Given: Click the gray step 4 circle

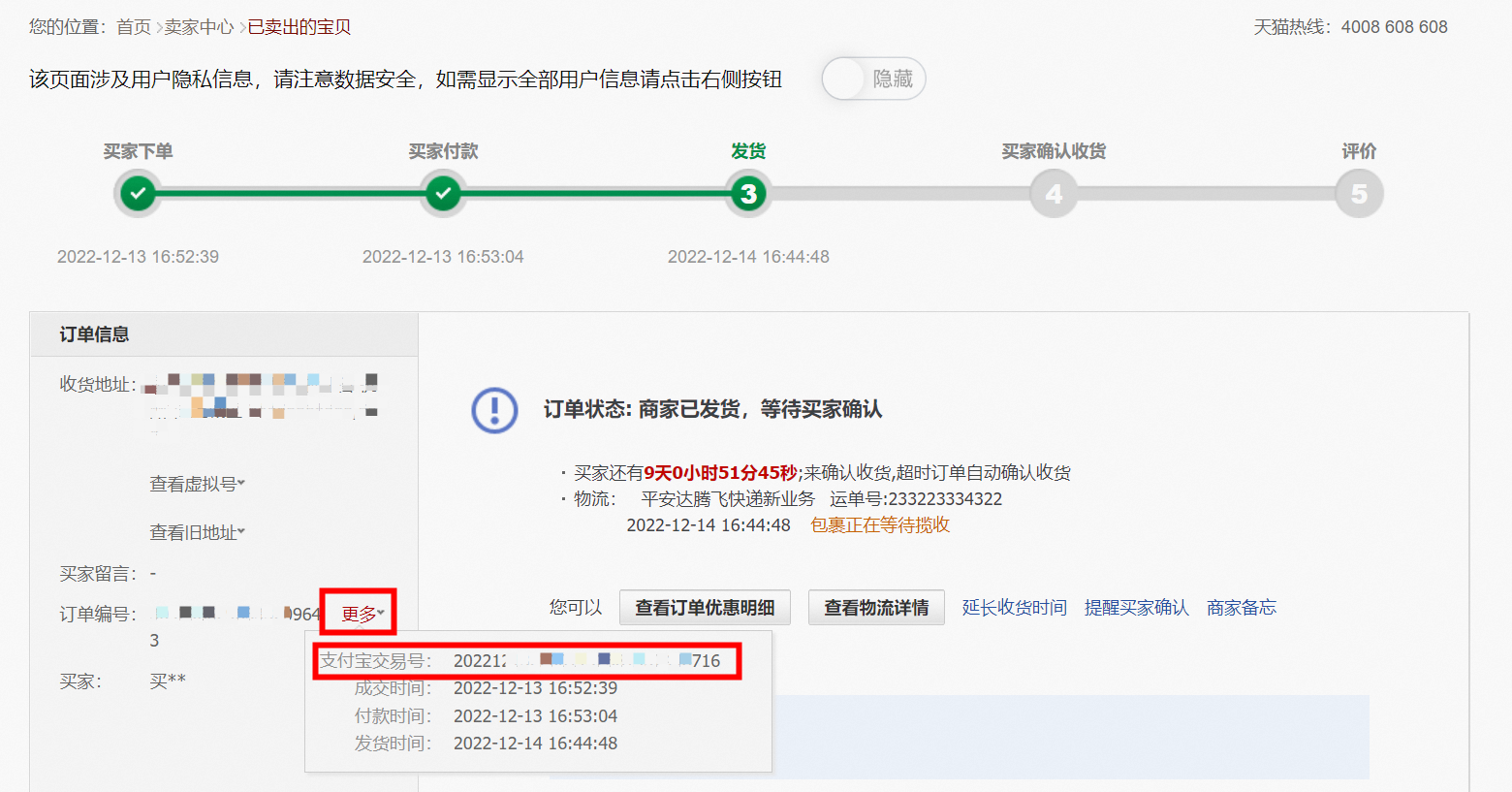Looking at the screenshot, I should 1054,193.
